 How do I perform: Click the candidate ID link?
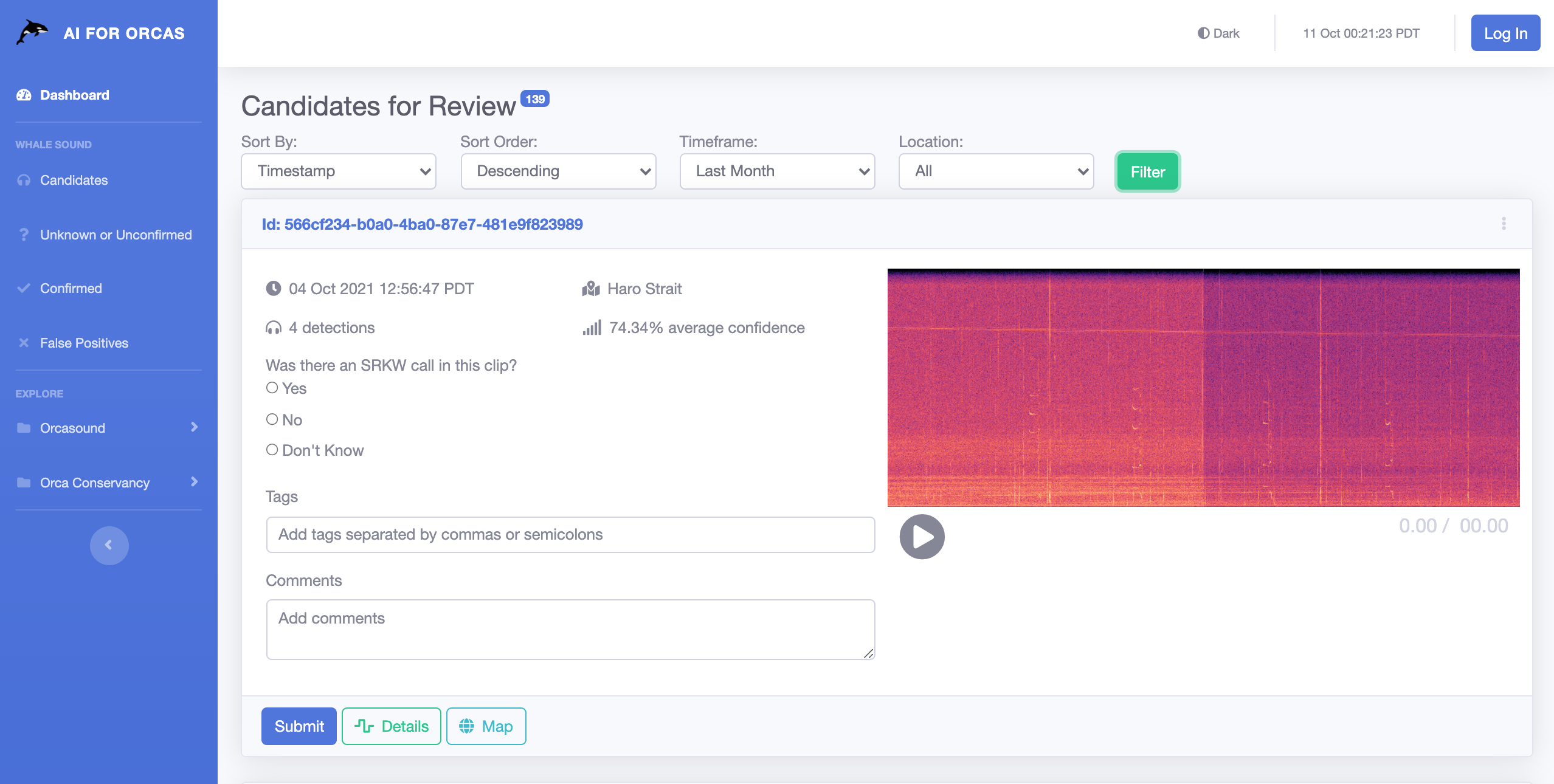(421, 223)
